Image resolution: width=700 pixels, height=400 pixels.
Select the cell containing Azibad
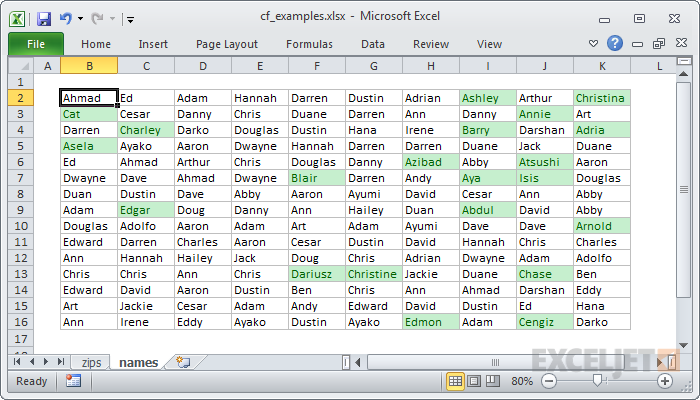coord(431,162)
